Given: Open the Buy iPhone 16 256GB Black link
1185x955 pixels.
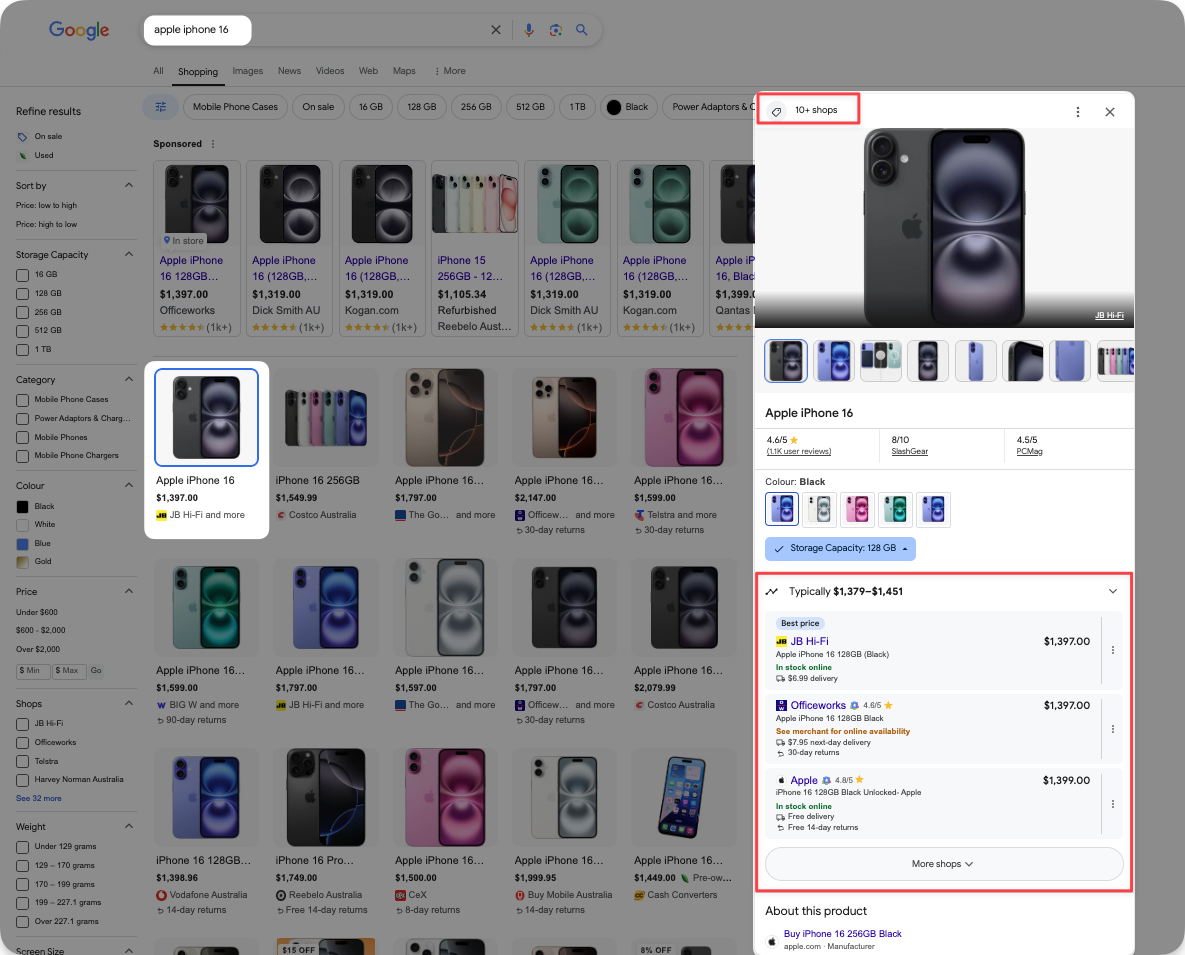Looking at the screenshot, I should pyautogui.click(x=842, y=934).
